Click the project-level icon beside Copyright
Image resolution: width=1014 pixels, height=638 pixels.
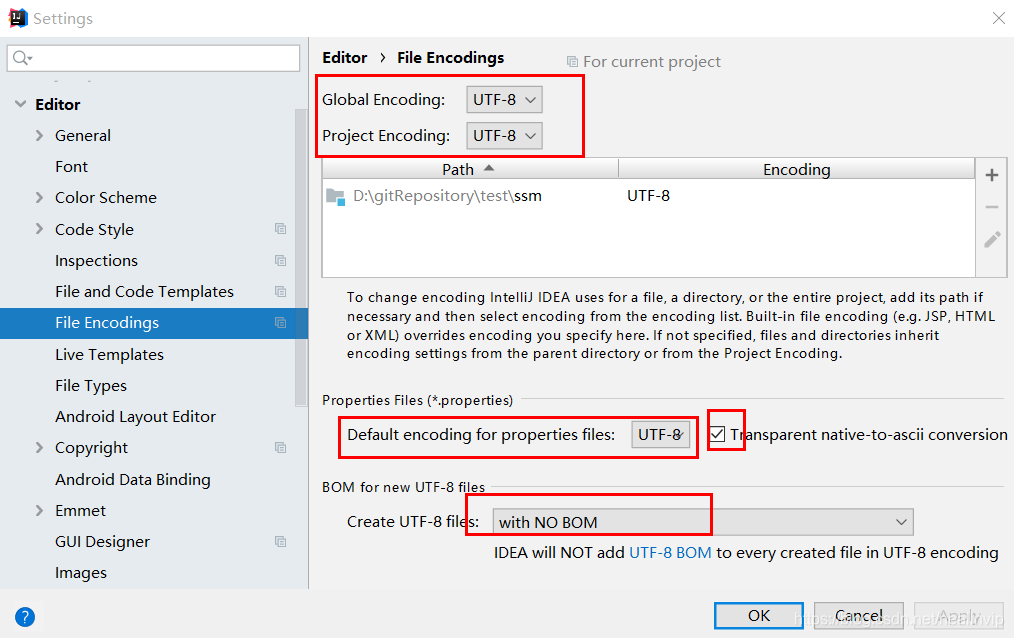[x=280, y=447]
